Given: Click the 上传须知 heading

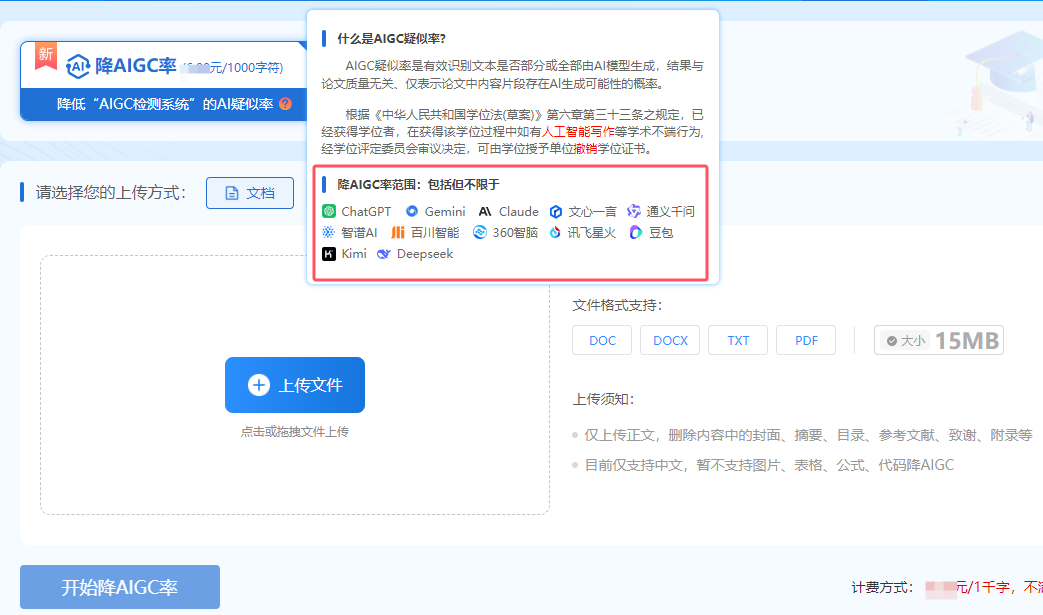Looking at the screenshot, I should [x=603, y=399].
